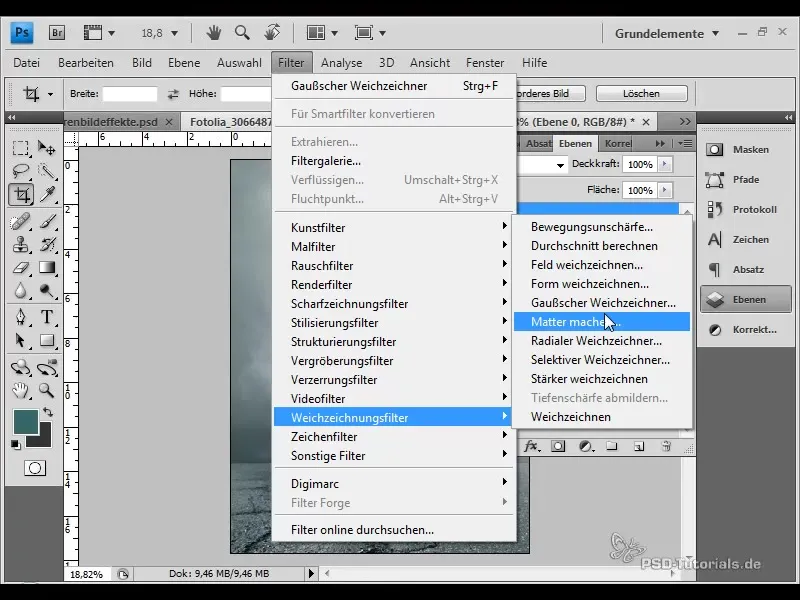This screenshot has width=800, height=600.
Task: Open the Fläche slider arrow
Action: (664, 190)
